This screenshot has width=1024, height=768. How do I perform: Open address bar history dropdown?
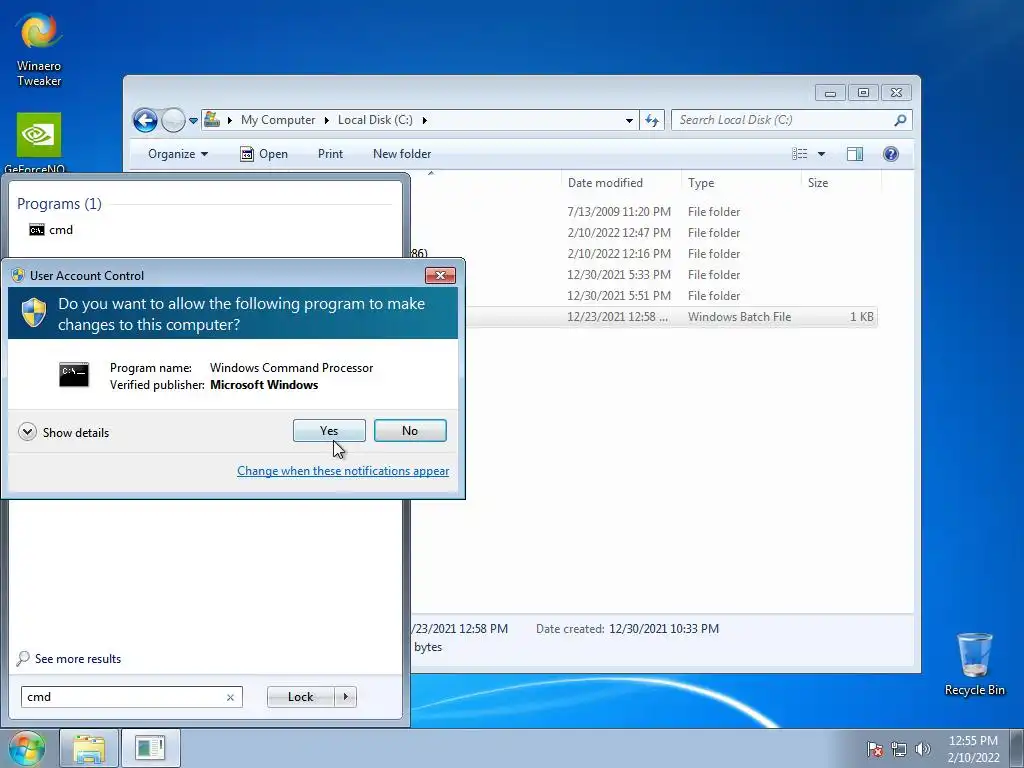[629, 120]
